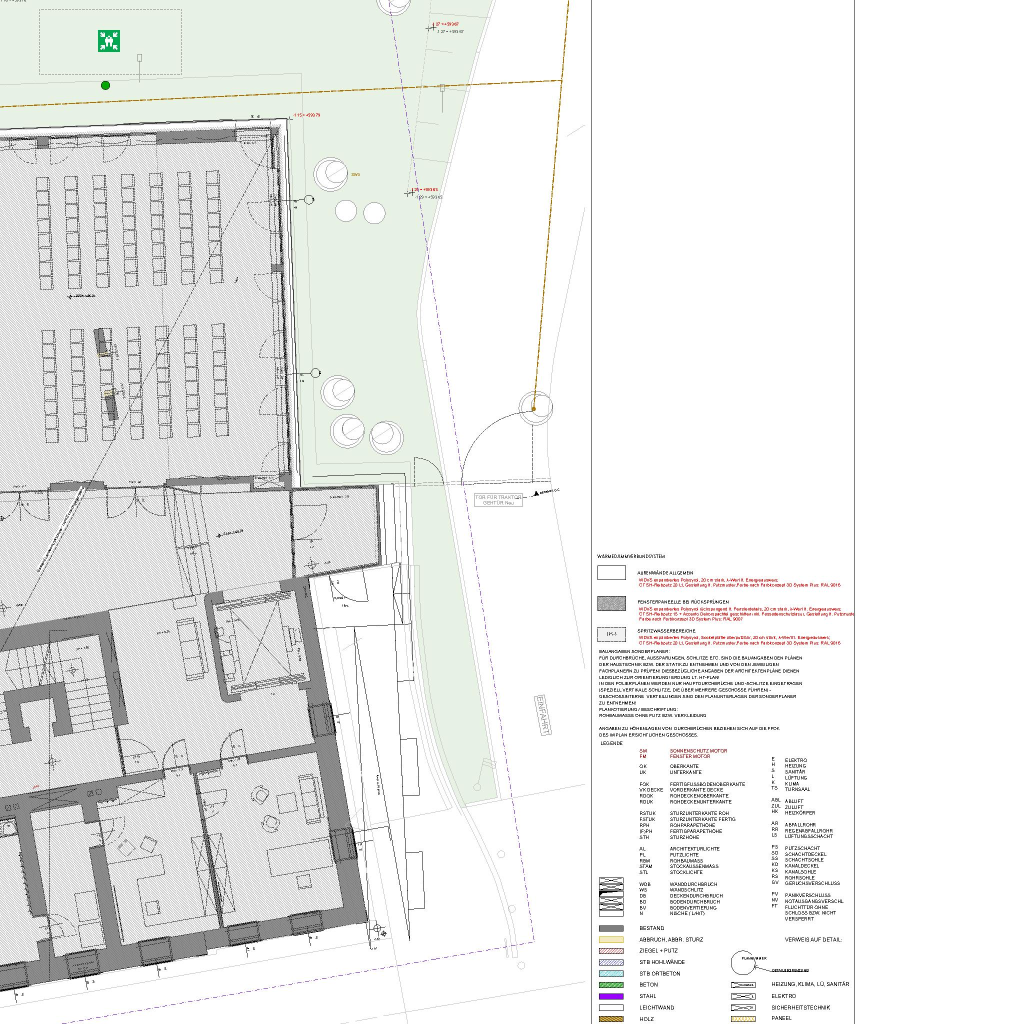Screen dimensions: 1024x1024
Task: Click the Spritzwasserbereiche dashed sample box
Action: [610, 633]
